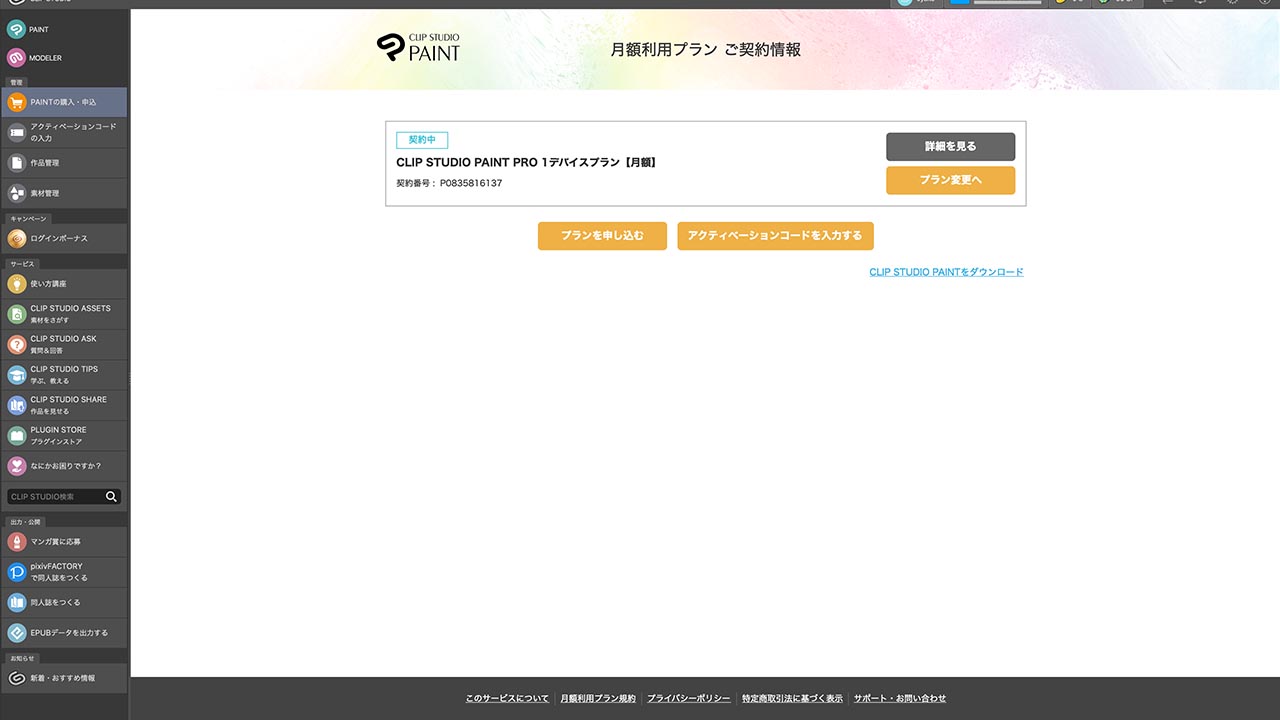Screen dimensions: 1280x720
Task: Click the 月額利用プラン ご契約情報 heading
Action: [706, 49]
